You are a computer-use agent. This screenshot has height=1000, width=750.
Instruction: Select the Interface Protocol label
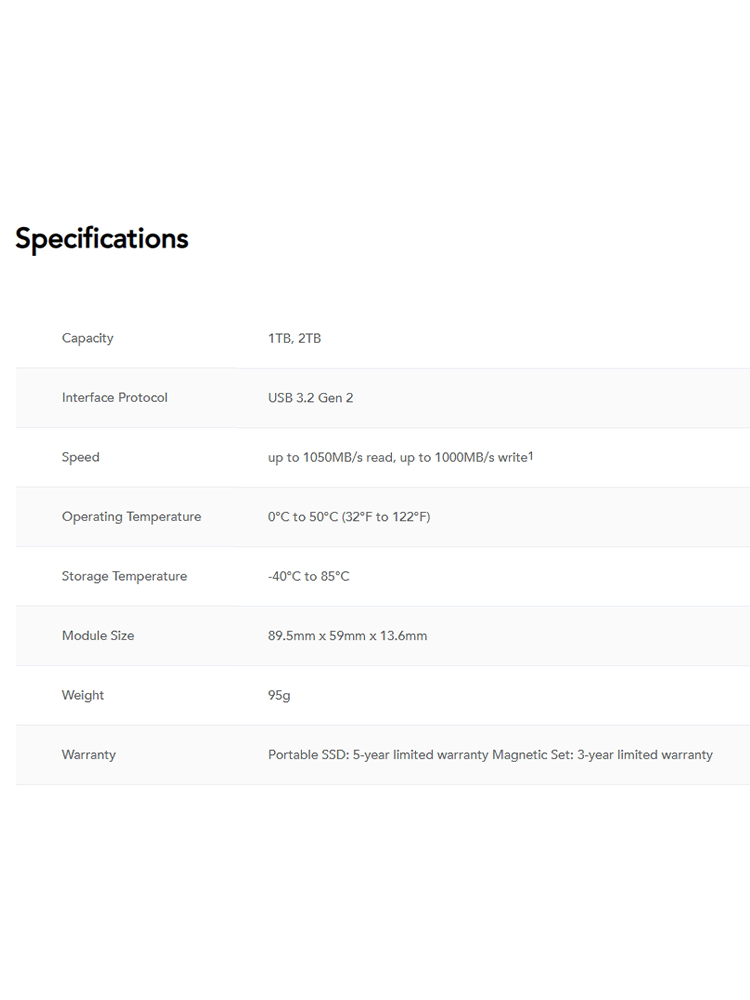coord(115,397)
